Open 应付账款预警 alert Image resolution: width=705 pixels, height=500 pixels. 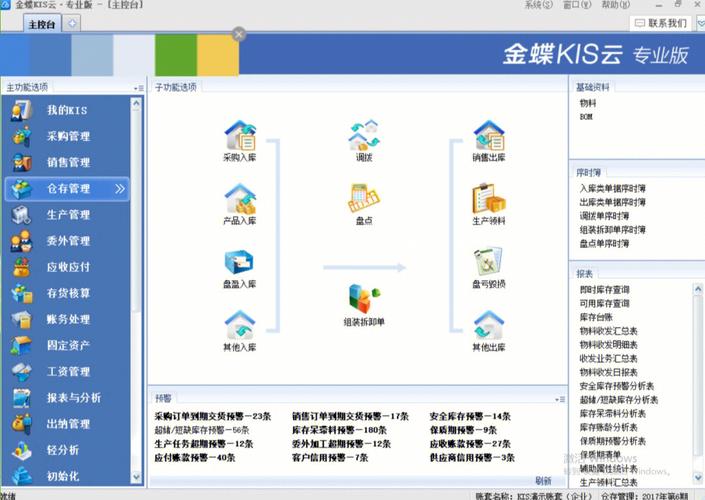click(x=195, y=458)
